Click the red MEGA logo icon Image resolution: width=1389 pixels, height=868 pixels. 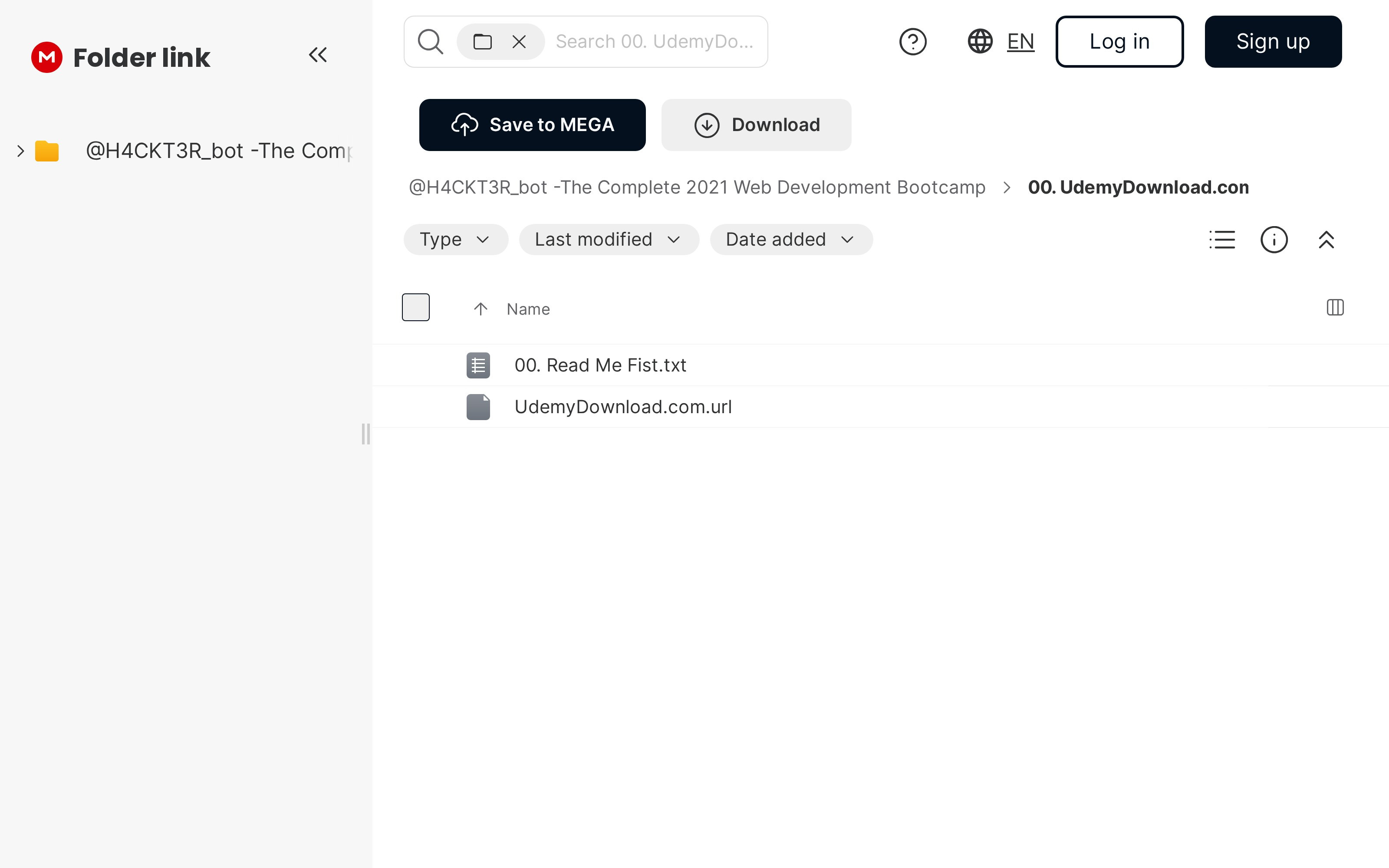click(x=46, y=57)
